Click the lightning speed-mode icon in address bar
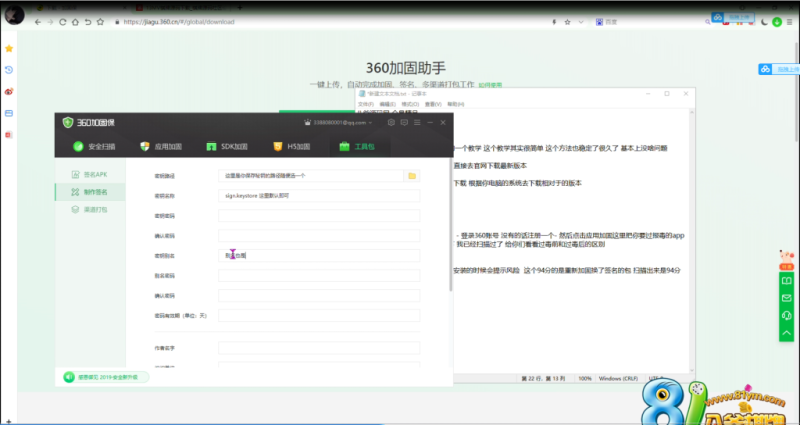 (555, 22)
